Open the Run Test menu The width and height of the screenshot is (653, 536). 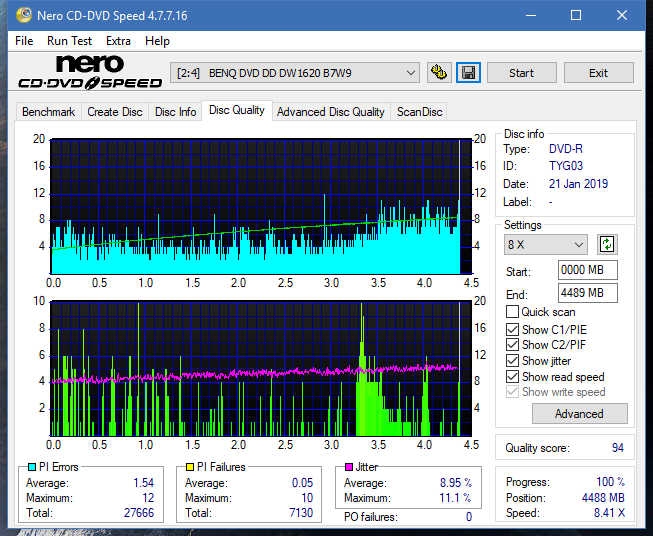point(69,41)
